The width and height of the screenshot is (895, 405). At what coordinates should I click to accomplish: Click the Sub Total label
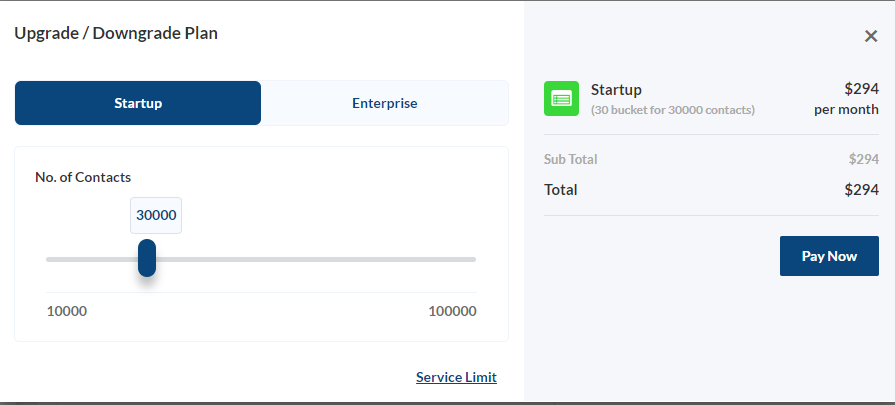pos(570,159)
